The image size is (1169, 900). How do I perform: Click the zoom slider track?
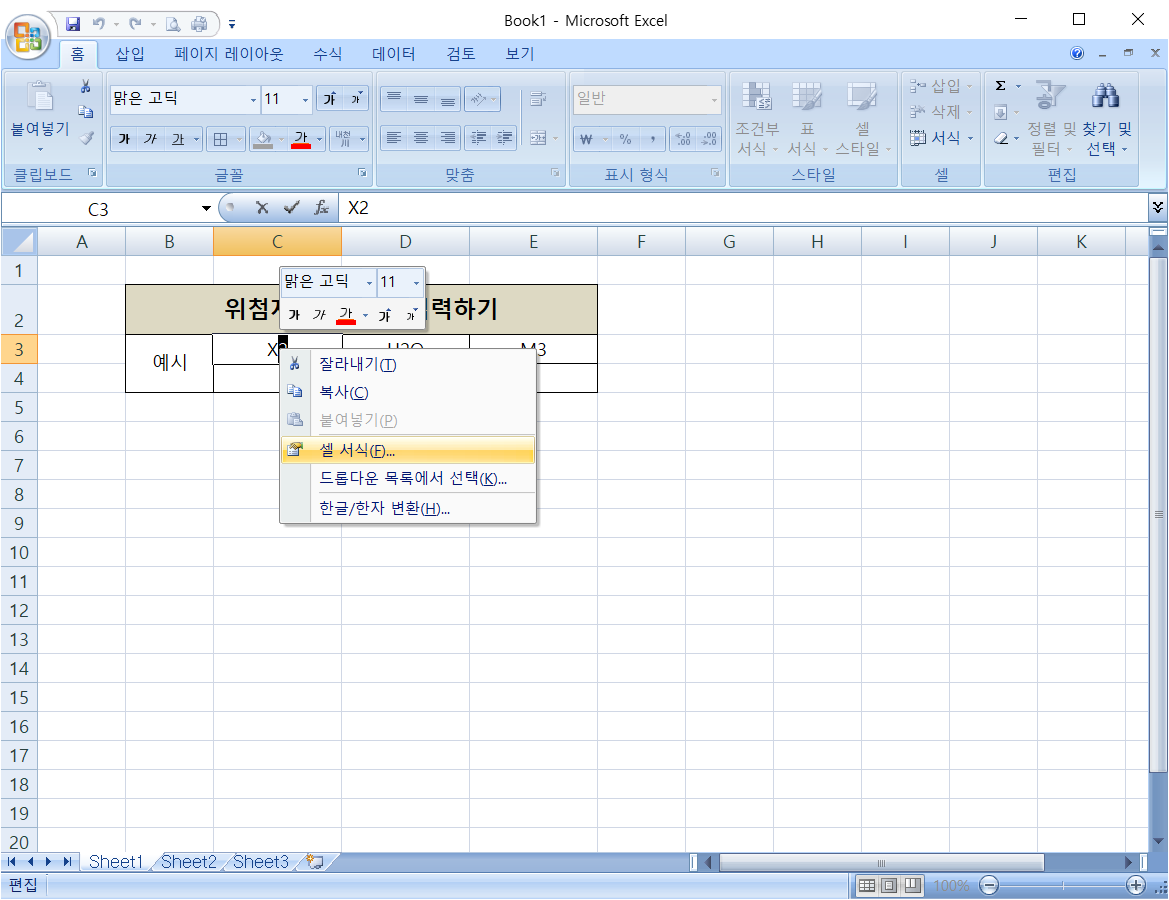click(x=1062, y=885)
